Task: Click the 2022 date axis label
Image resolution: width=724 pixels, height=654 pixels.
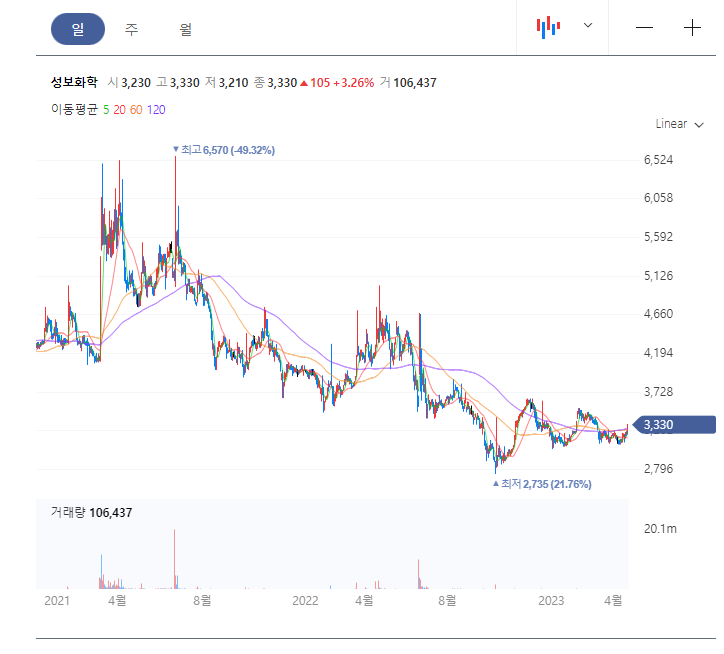Action: click(305, 600)
